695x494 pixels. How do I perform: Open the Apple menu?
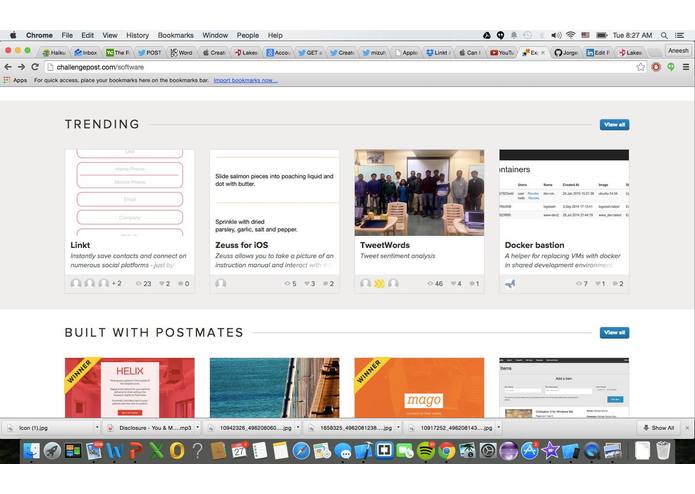coord(13,35)
